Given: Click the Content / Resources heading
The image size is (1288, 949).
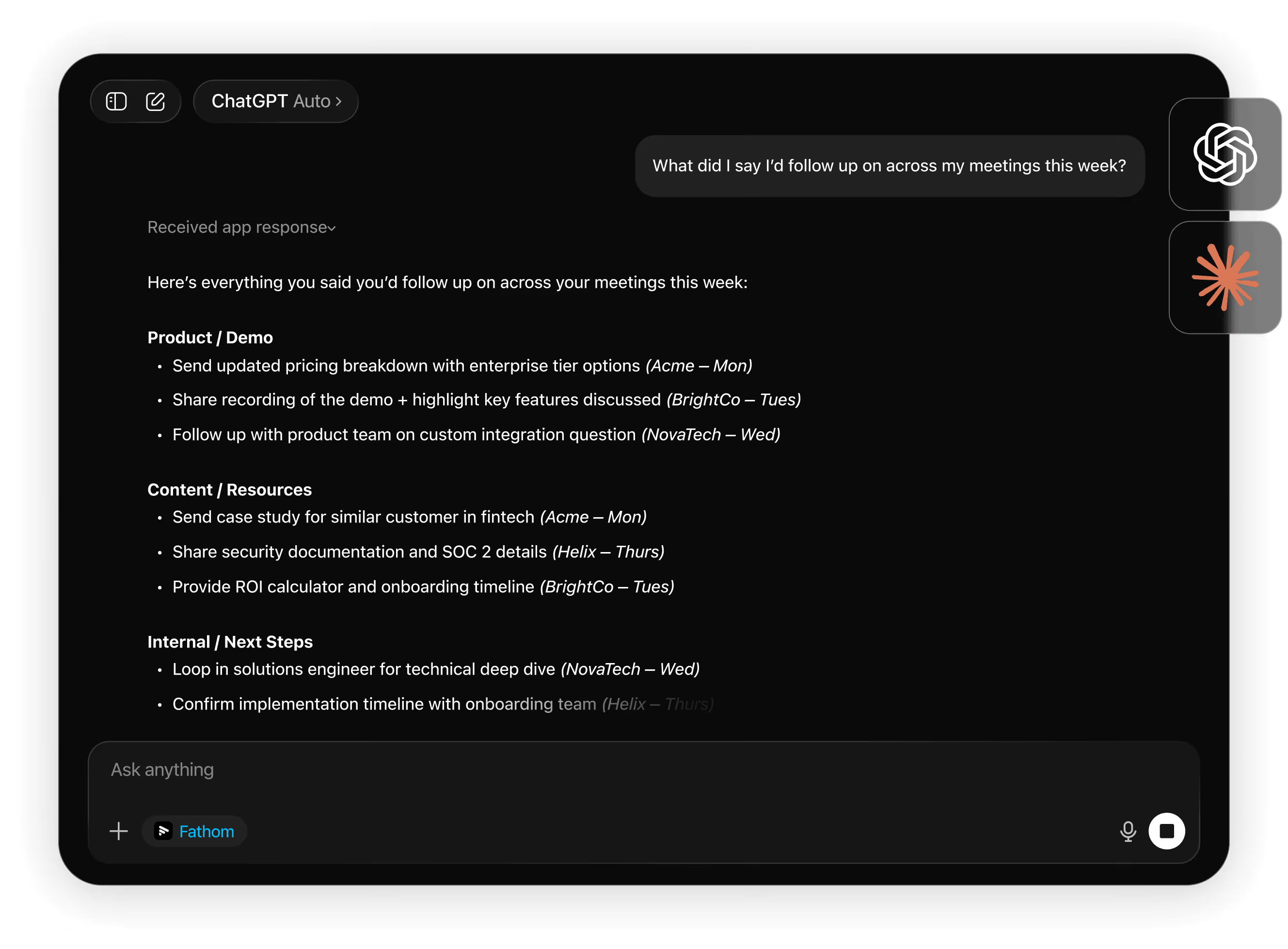Looking at the screenshot, I should 229,490.
